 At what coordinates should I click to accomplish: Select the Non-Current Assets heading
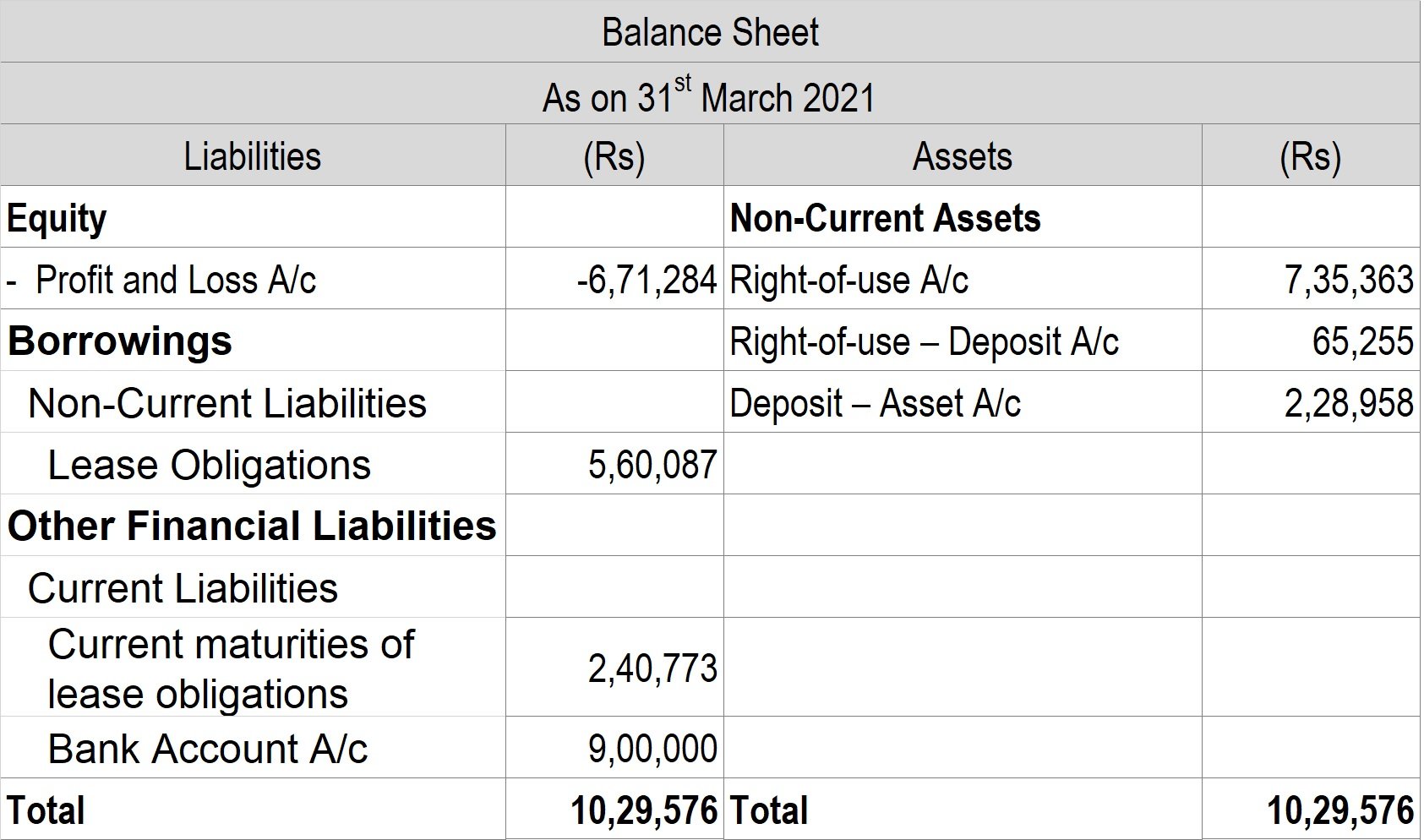point(886,217)
